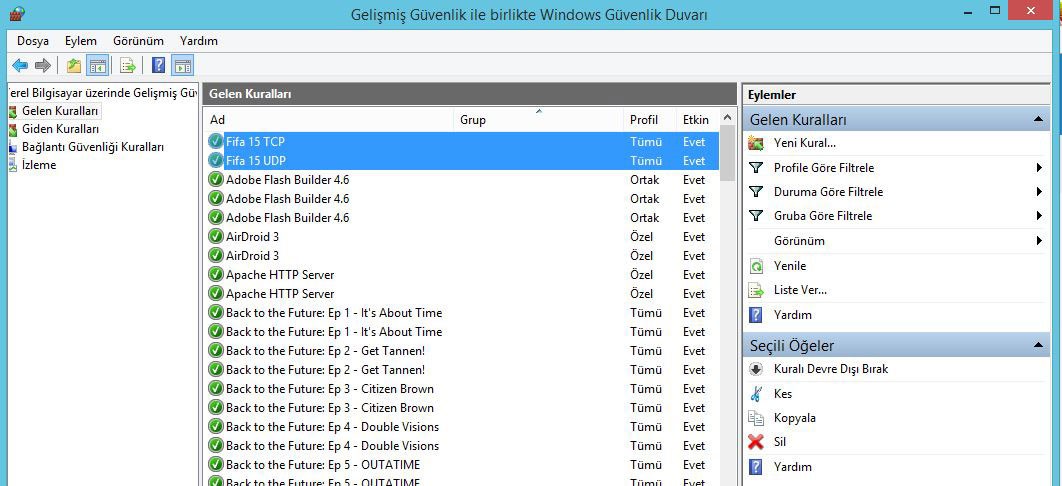Click Kes scissors icon in actions
This screenshot has height=486, width=1062.
pyautogui.click(x=756, y=394)
